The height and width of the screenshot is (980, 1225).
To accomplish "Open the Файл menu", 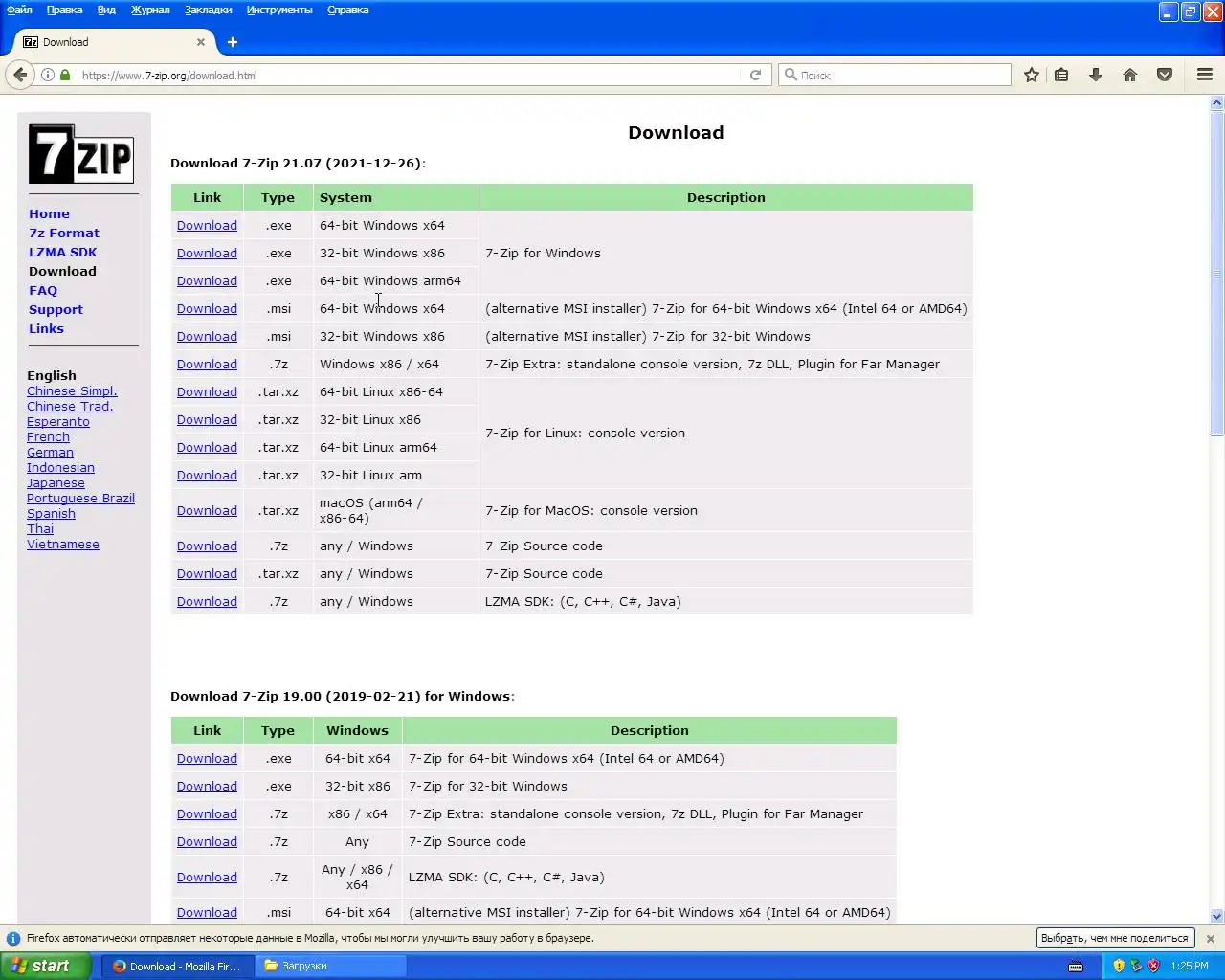I will [19, 10].
